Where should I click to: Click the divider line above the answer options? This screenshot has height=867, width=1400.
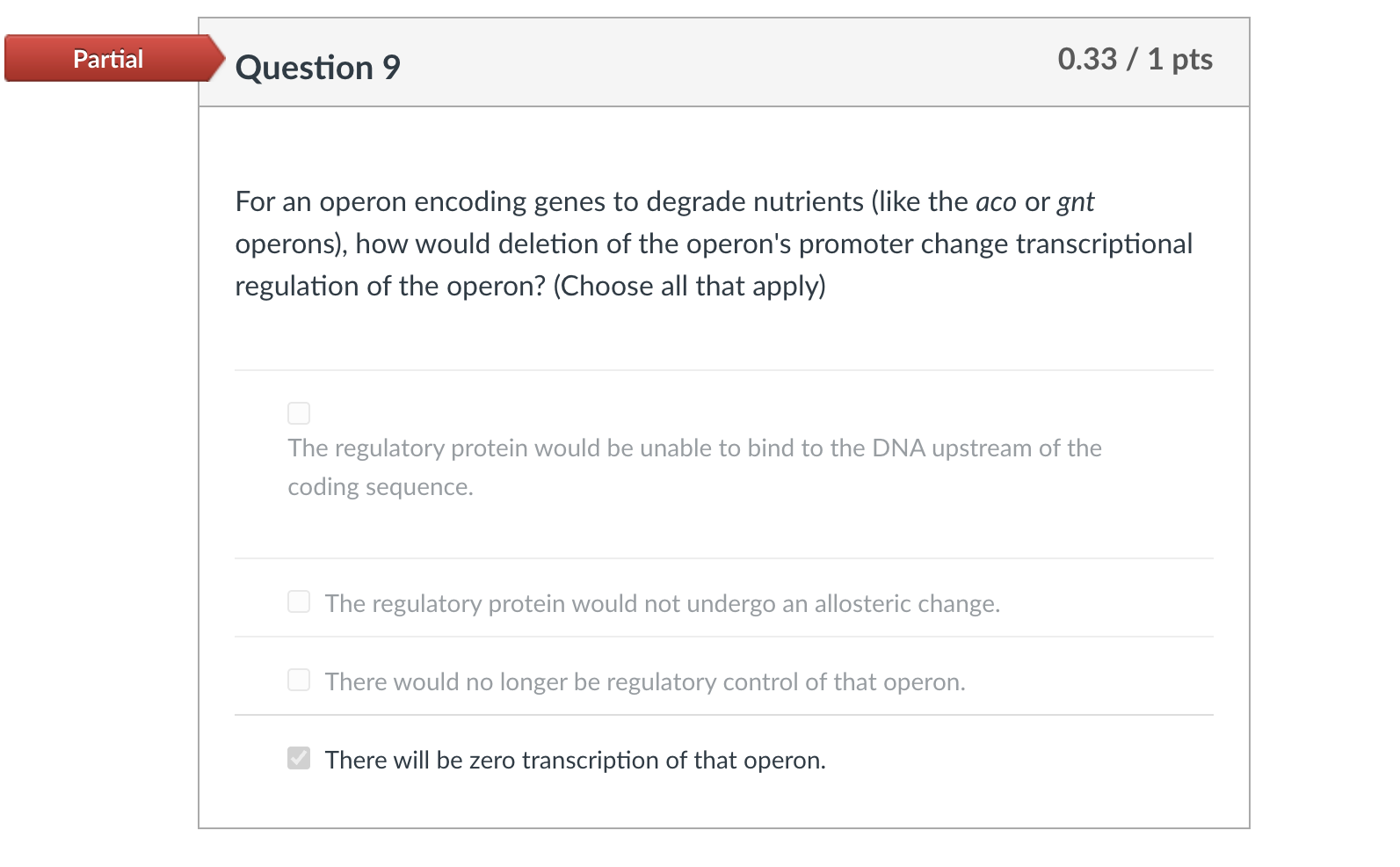click(723, 370)
